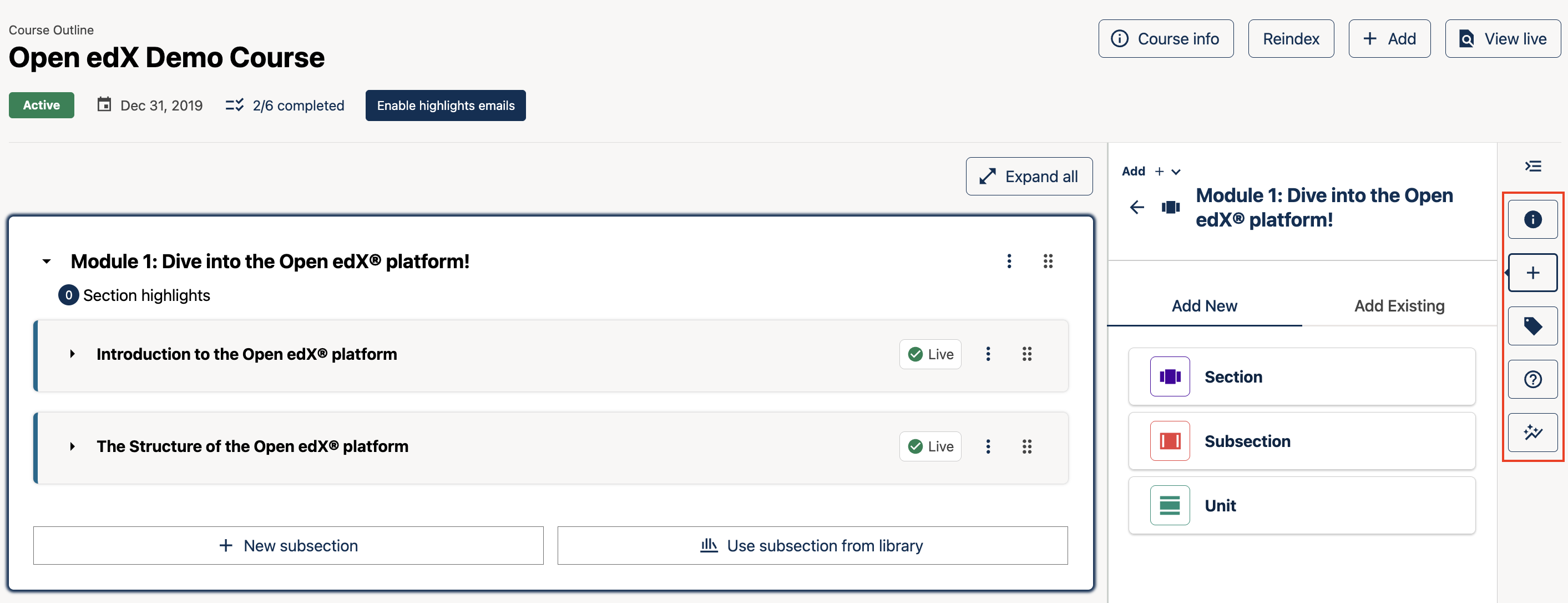
Task: Click the Course Outline label above the title
Action: [51, 30]
